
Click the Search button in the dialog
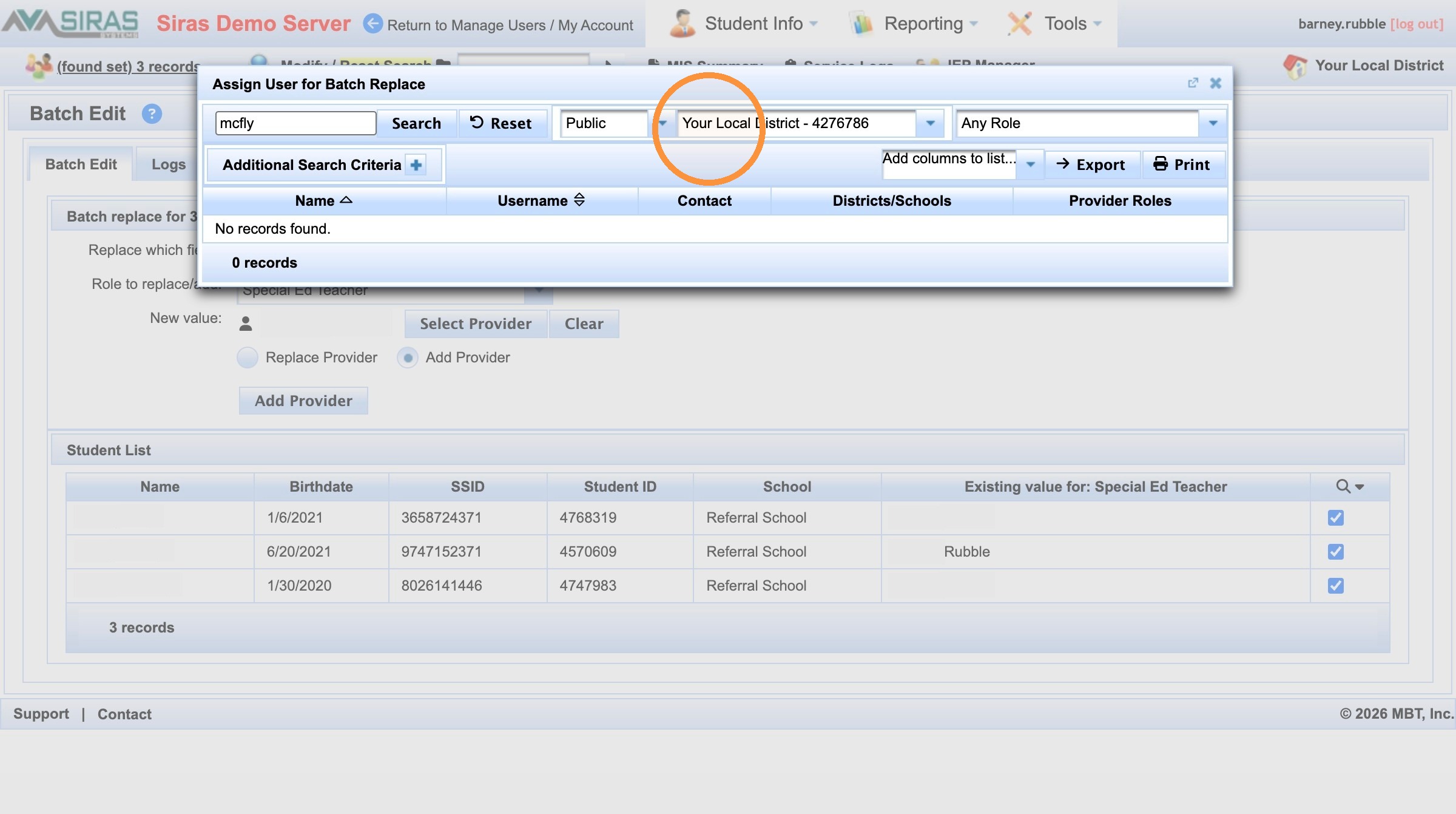click(416, 123)
